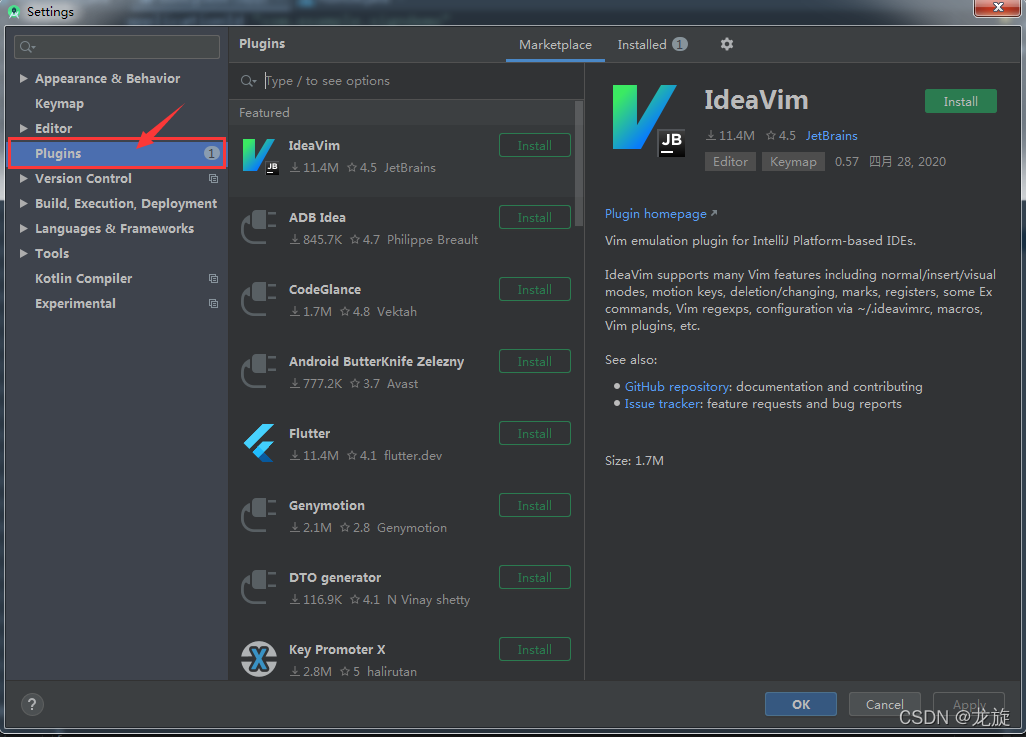Expand the Editor settings node

click(x=24, y=128)
